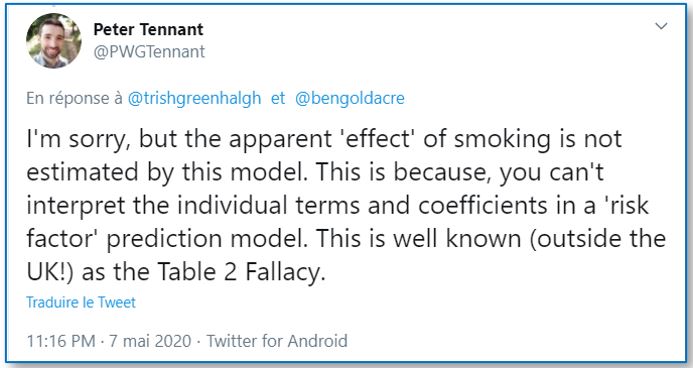The width and height of the screenshot is (693, 368).
Task: Click the @PWGTennant handle
Action: [149, 52]
